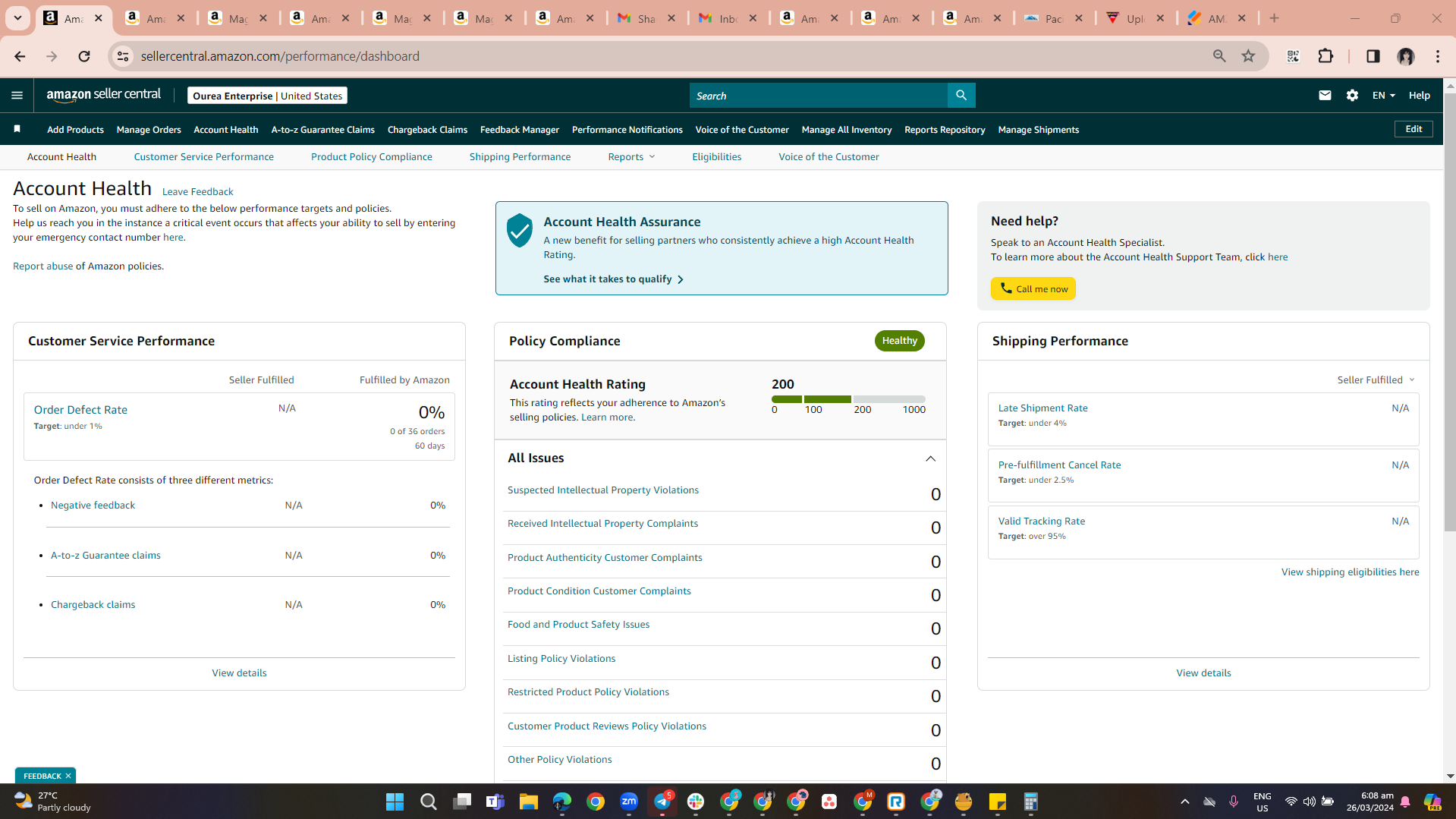
Task: Open the Negative feedback link
Action: click(x=93, y=506)
